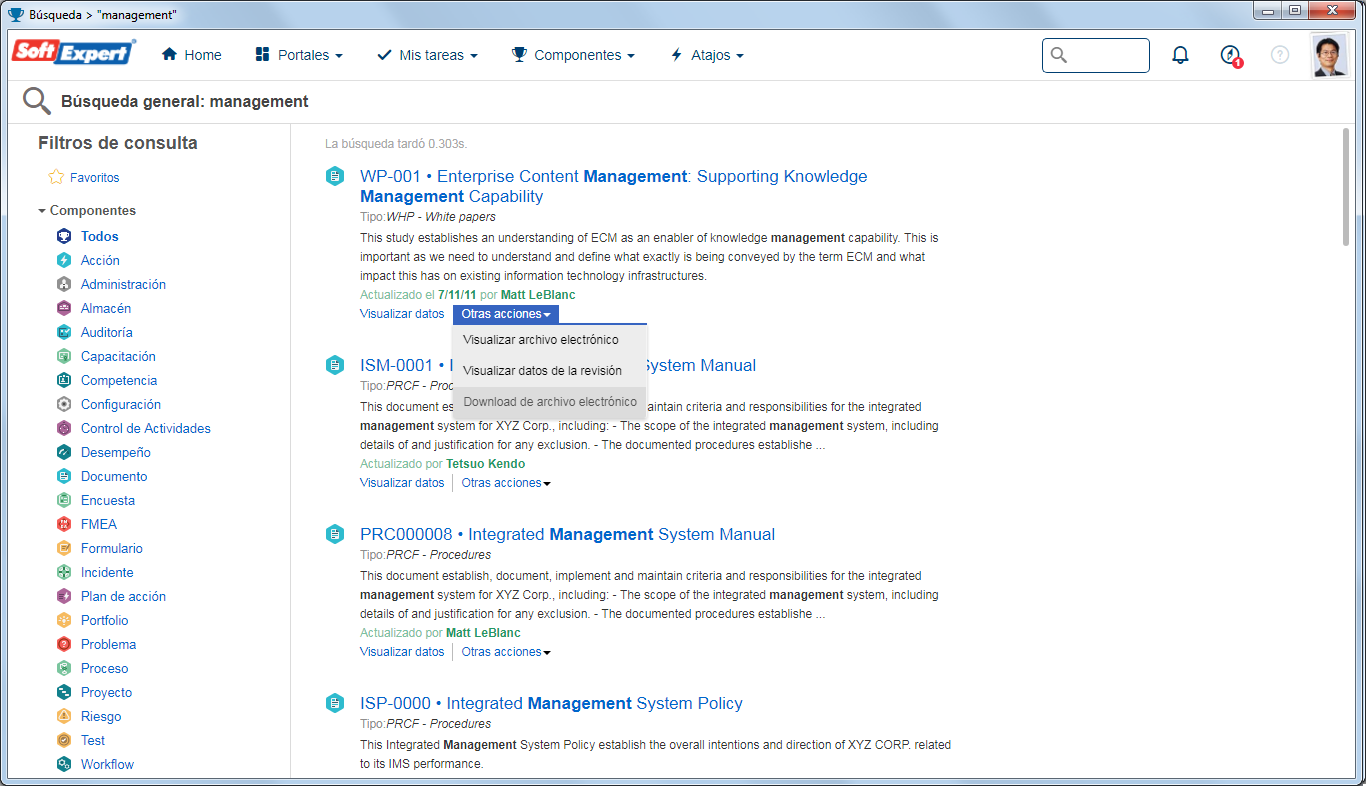The image size is (1366, 786).
Task: Click the Plan de acción icon
Action: coord(64,596)
